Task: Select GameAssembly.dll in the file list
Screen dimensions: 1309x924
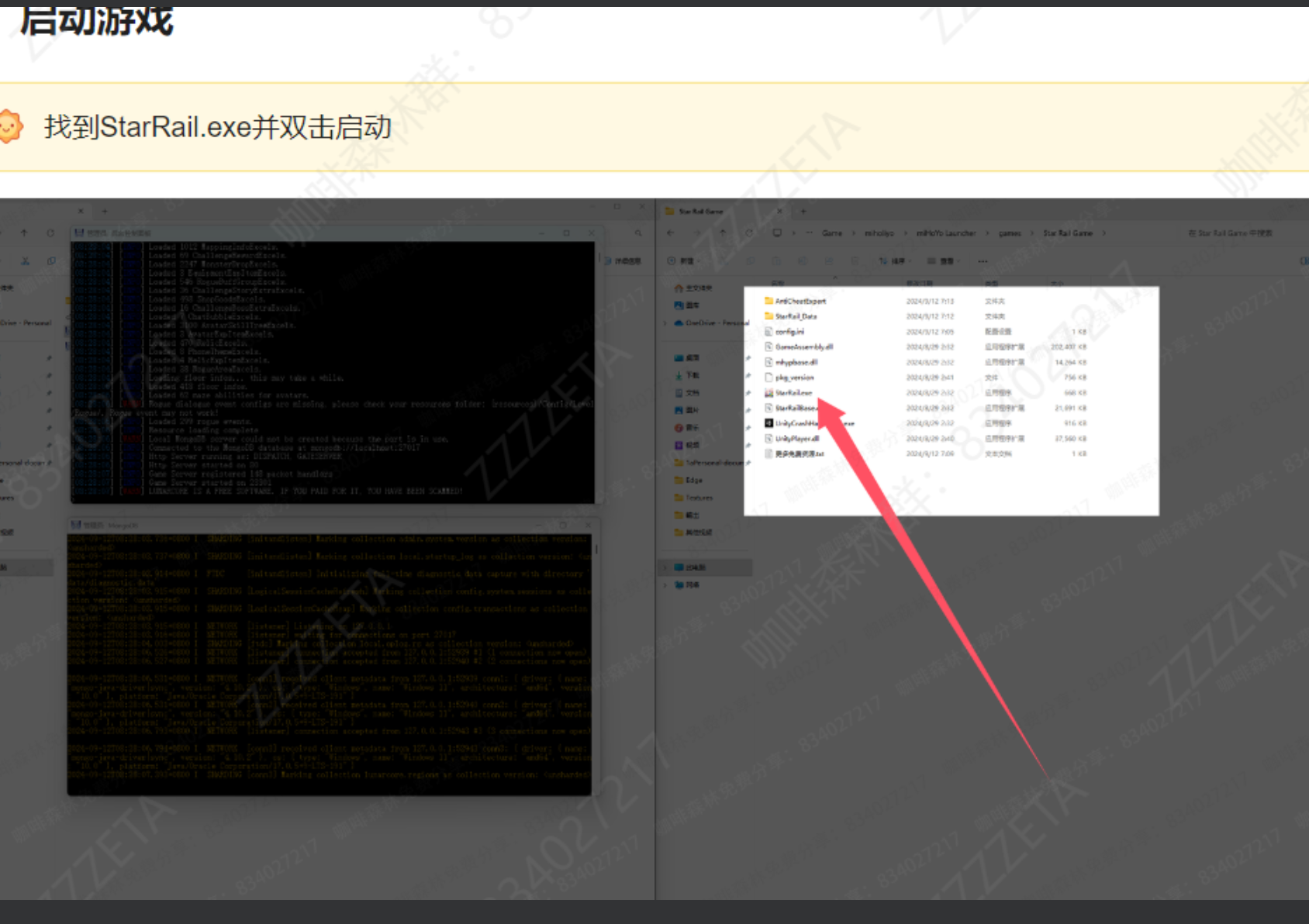Action: [x=799, y=347]
